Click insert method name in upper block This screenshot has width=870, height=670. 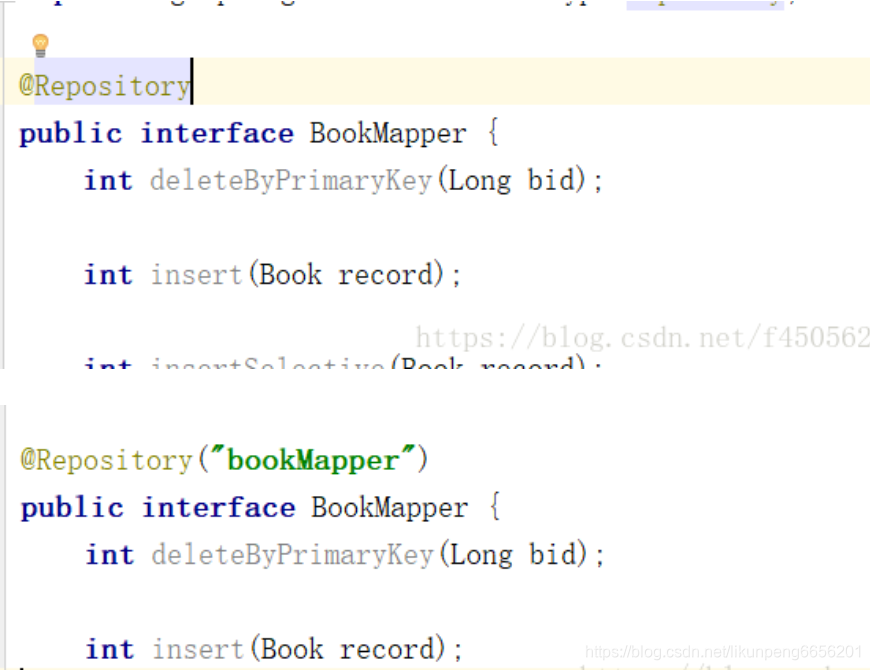196,275
